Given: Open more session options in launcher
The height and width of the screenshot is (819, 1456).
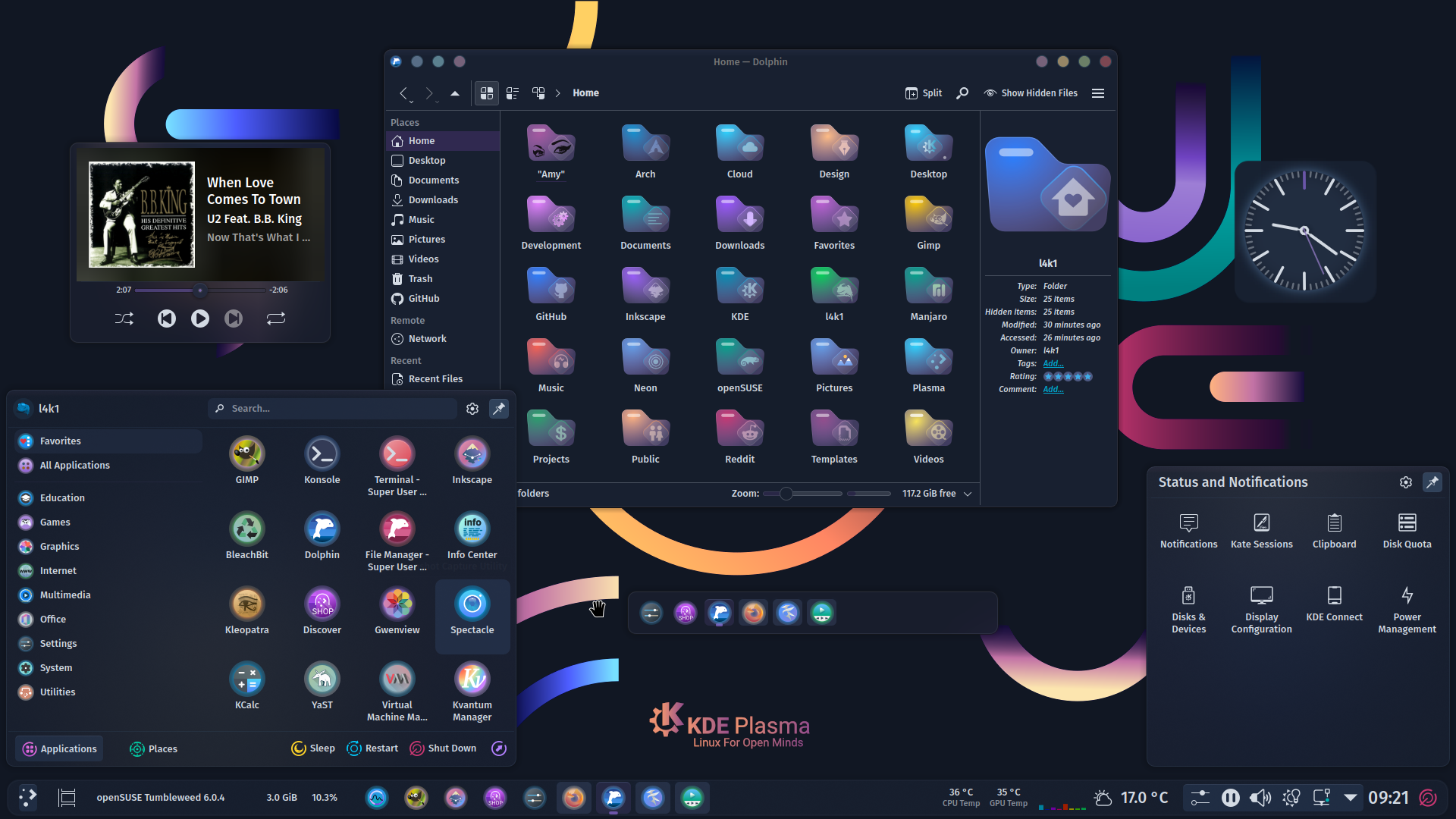Looking at the screenshot, I should pyautogui.click(x=498, y=748).
